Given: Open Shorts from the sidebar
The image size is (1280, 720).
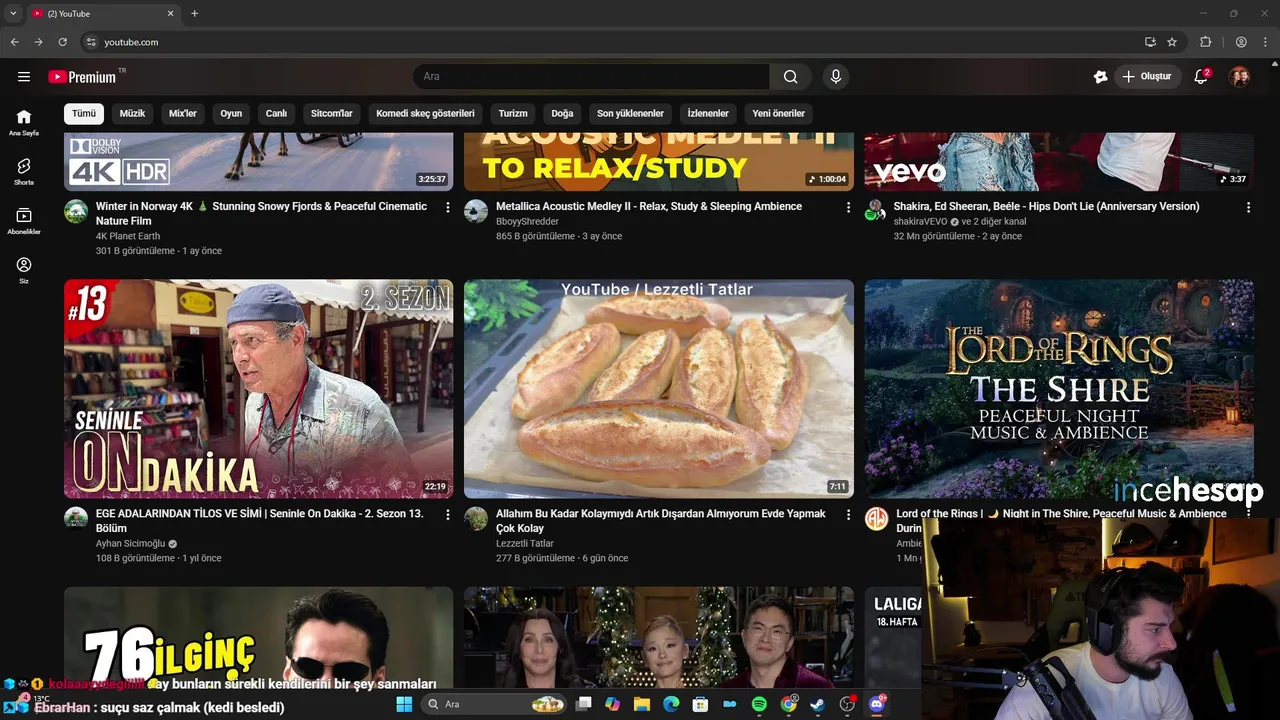Looking at the screenshot, I should tap(24, 171).
